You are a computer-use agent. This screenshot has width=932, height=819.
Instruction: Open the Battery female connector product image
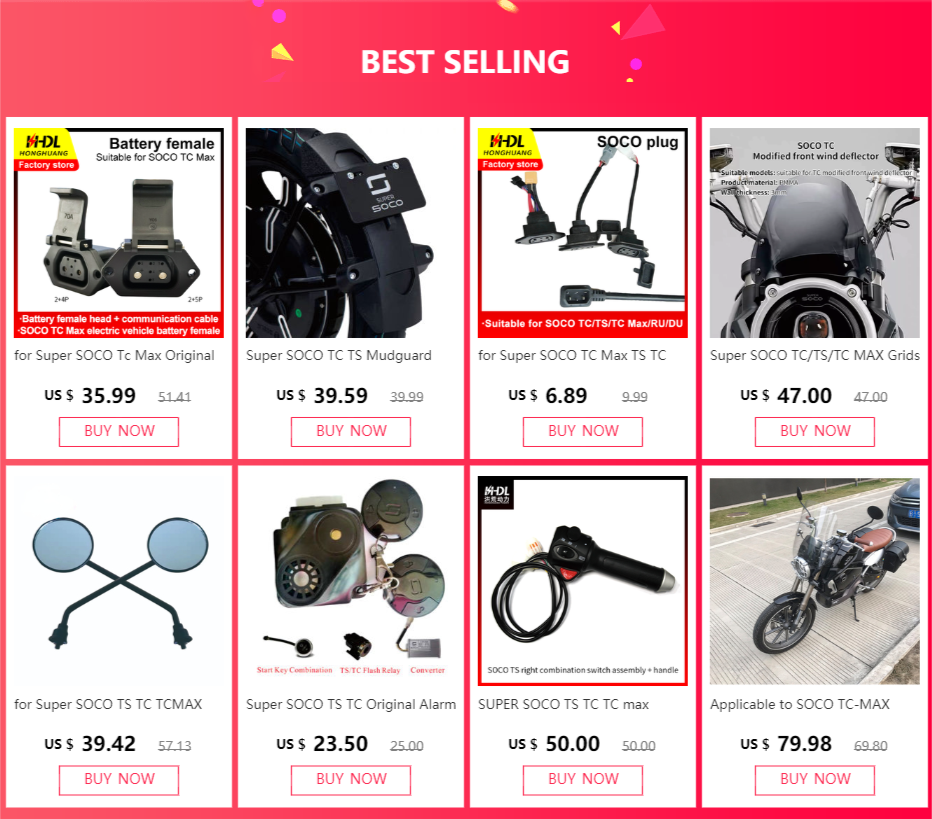coord(119,233)
